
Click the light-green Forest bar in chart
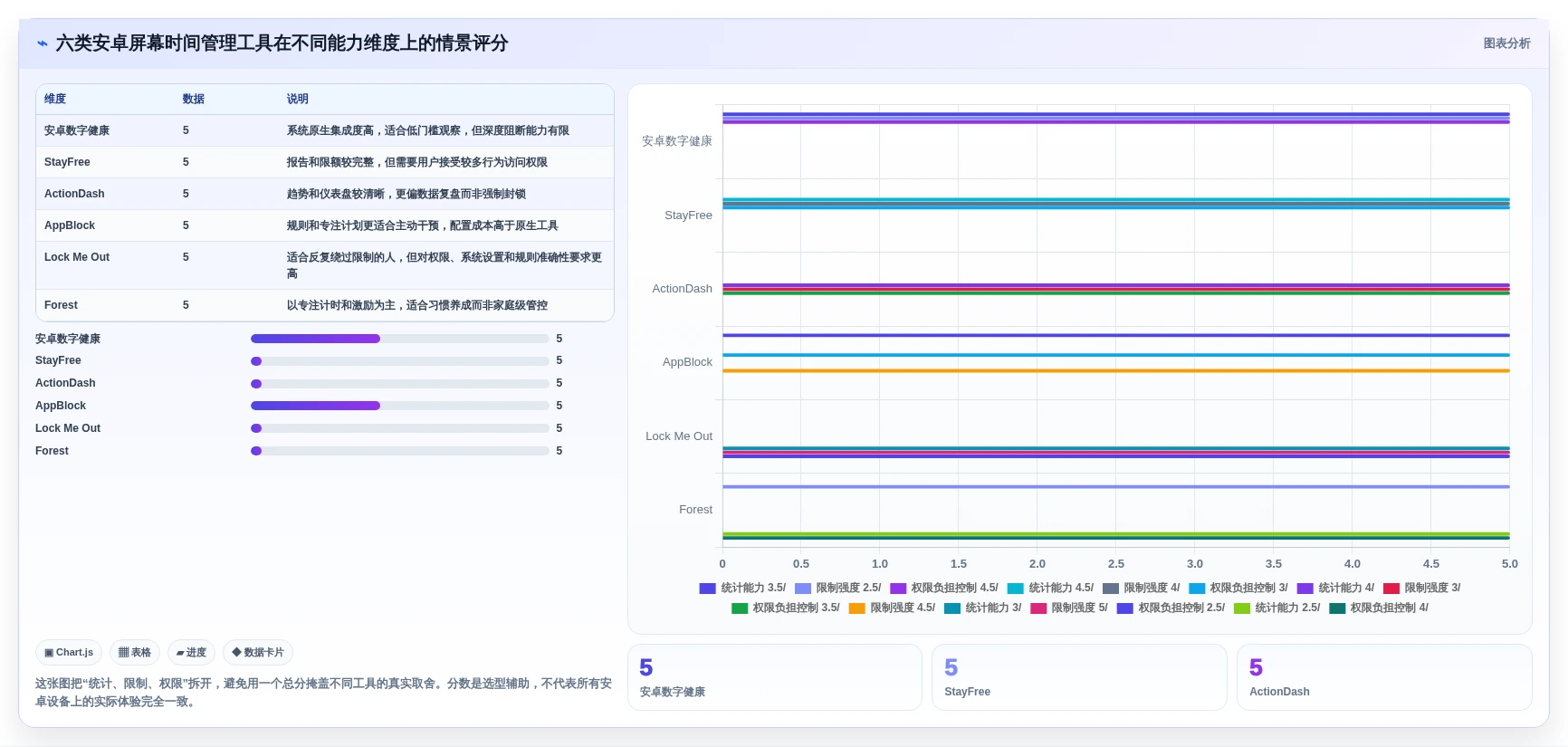(1115, 534)
